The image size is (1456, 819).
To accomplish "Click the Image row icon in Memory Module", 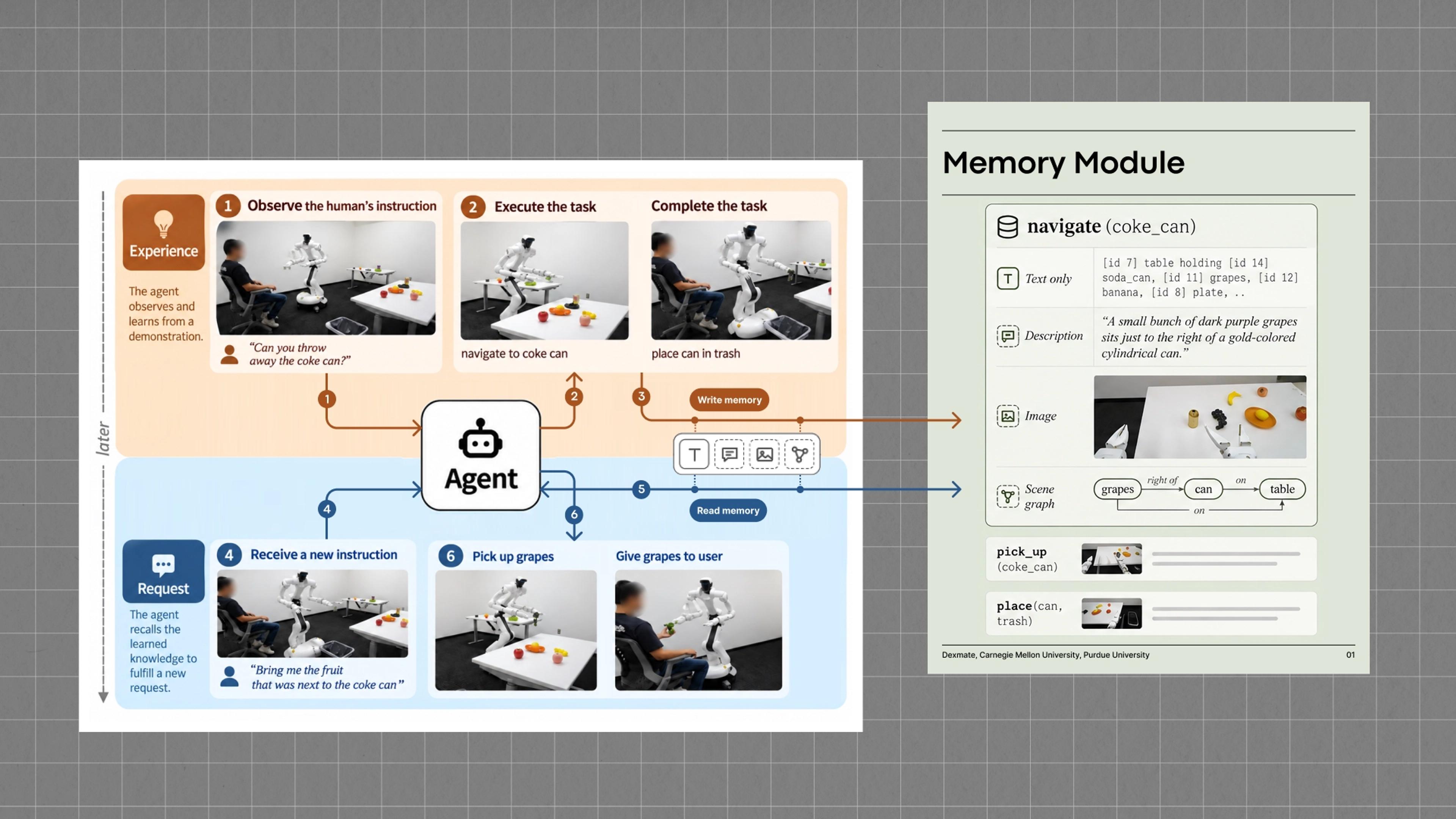I will [x=1007, y=416].
